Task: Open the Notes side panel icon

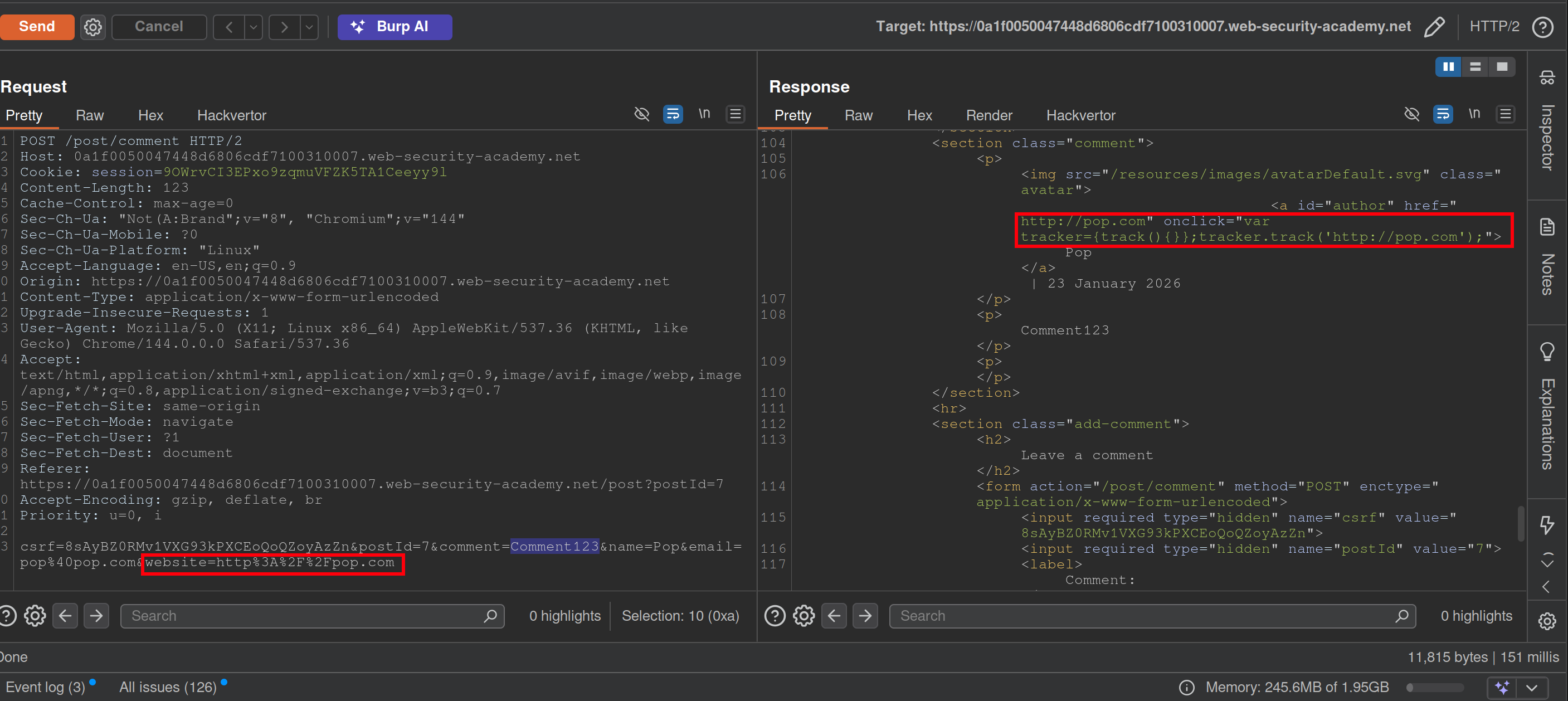Action: point(1547,227)
